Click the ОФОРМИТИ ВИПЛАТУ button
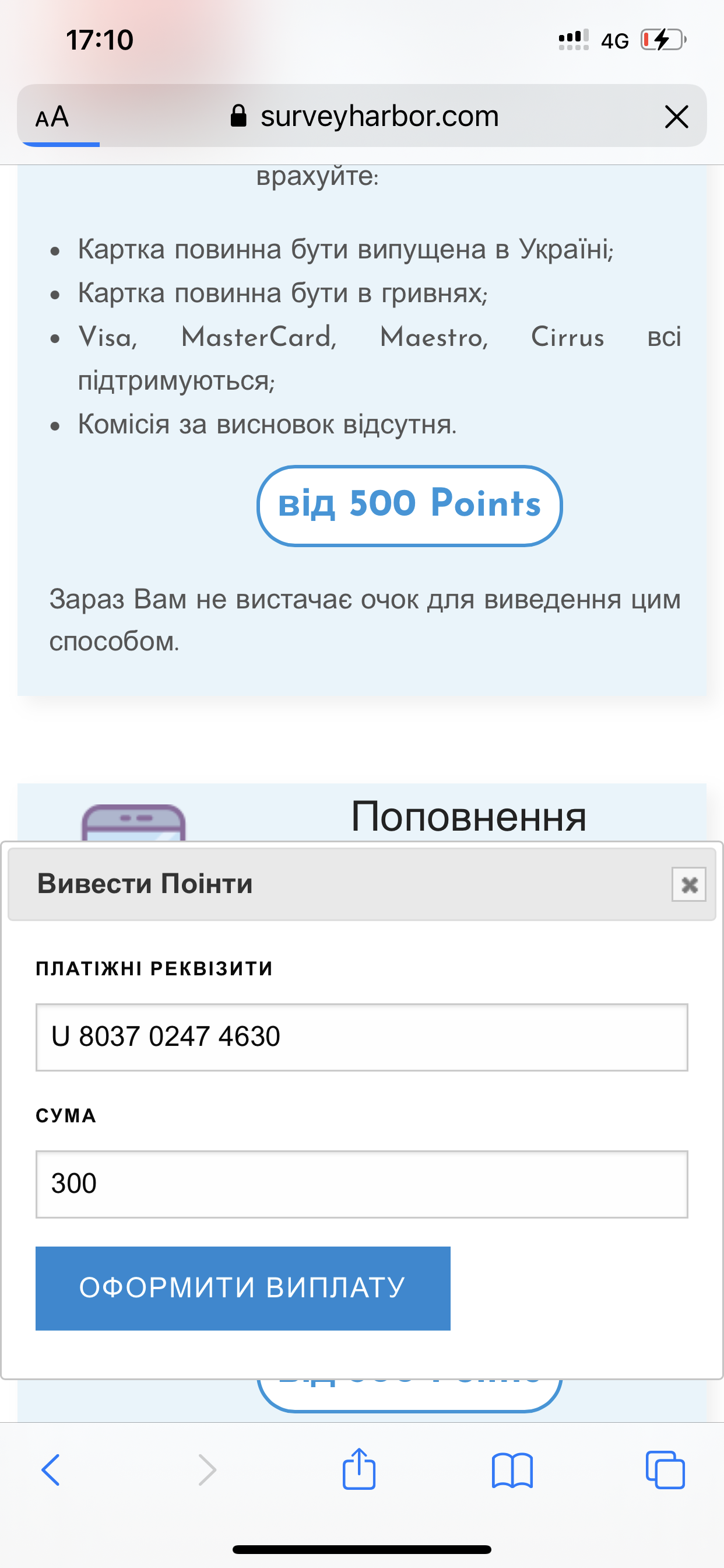The image size is (724, 1568). 242,1288
